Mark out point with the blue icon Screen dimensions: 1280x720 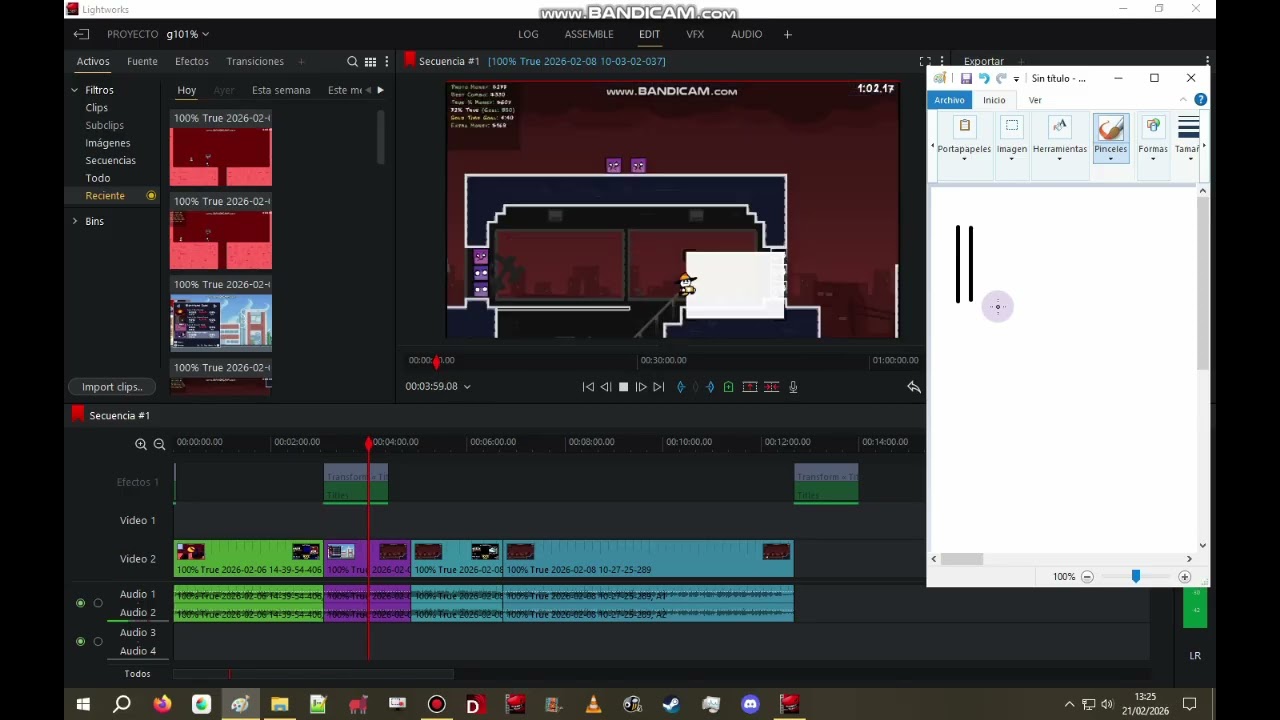point(710,387)
